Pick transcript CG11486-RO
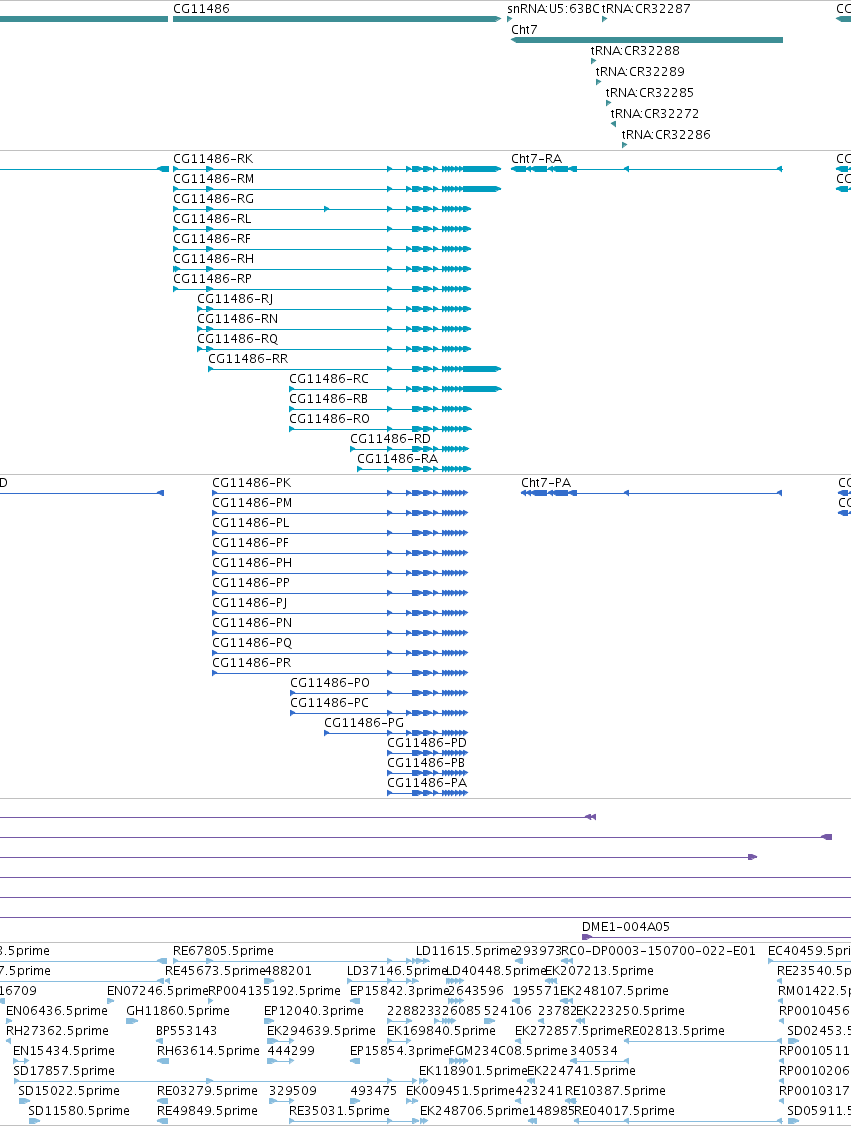This screenshot has height=1126, width=851. point(330,419)
